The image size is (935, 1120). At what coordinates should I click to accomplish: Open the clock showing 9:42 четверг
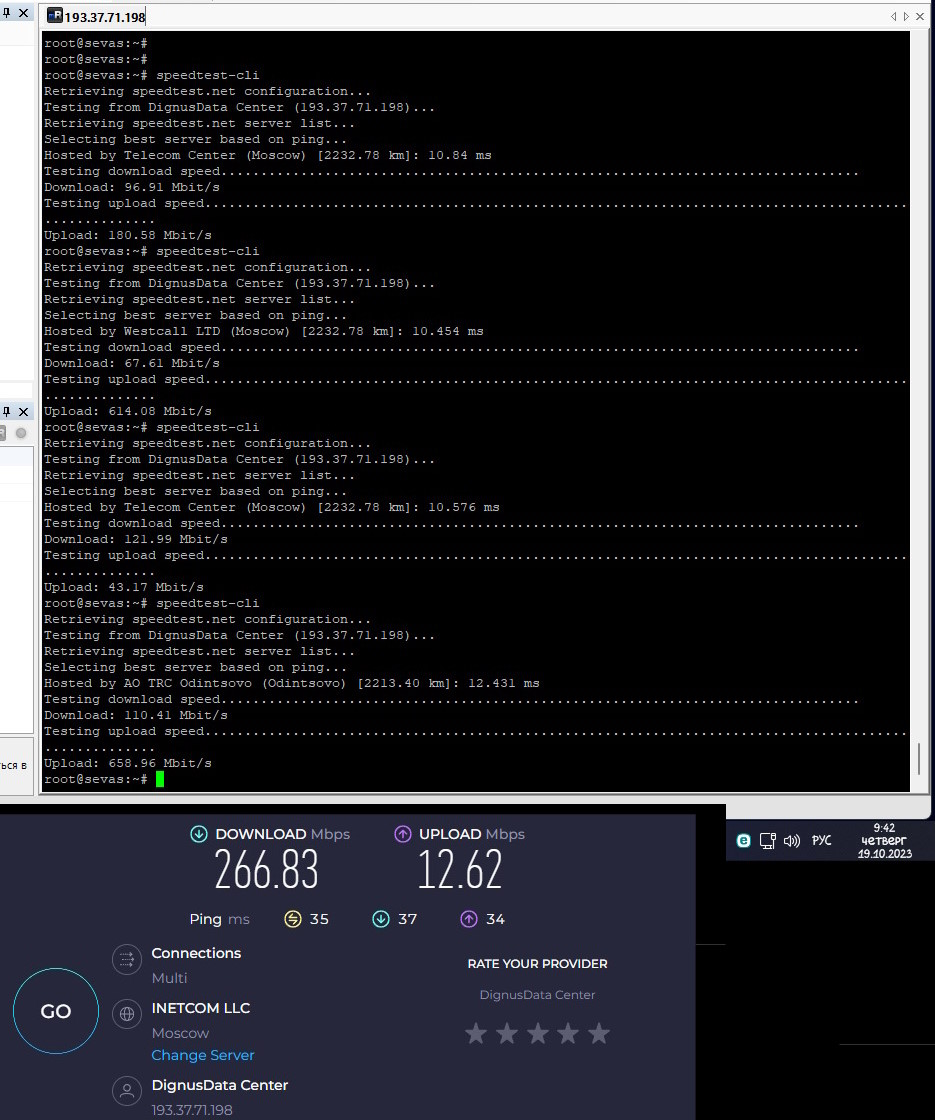coord(884,841)
